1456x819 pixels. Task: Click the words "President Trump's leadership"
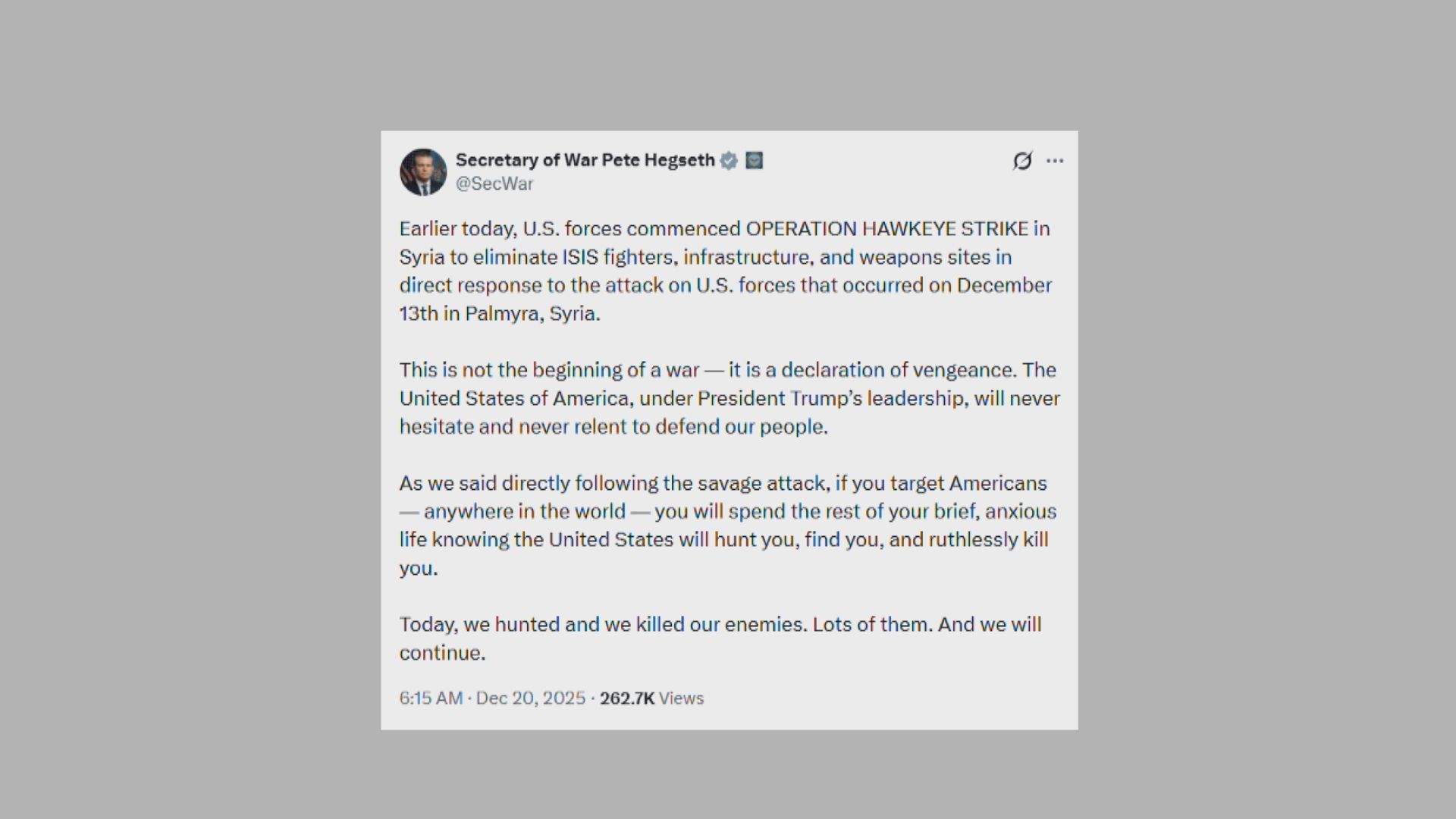click(830, 399)
